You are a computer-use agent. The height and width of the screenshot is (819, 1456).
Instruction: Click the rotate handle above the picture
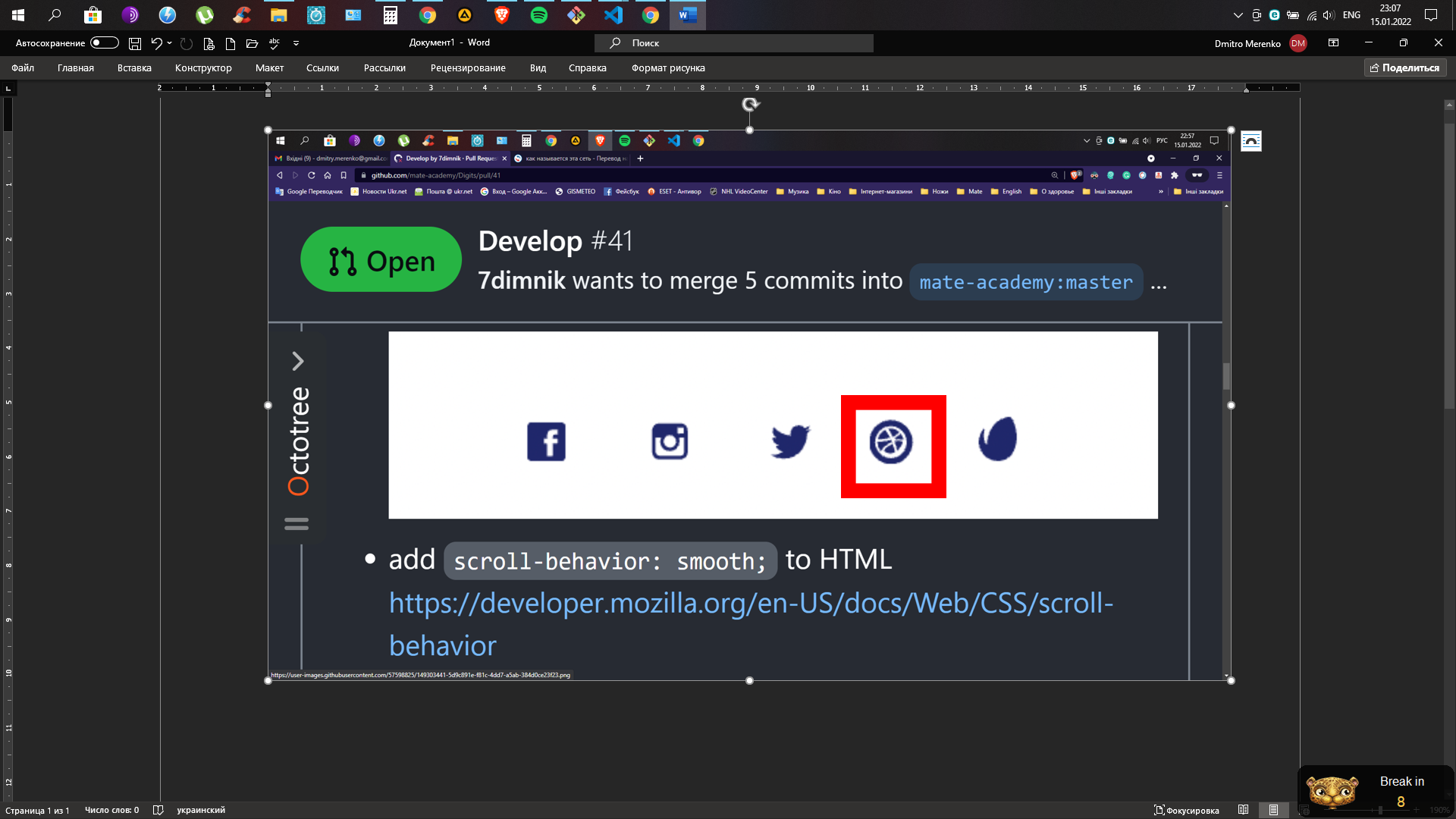pyautogui.click(x=750, y=105)
